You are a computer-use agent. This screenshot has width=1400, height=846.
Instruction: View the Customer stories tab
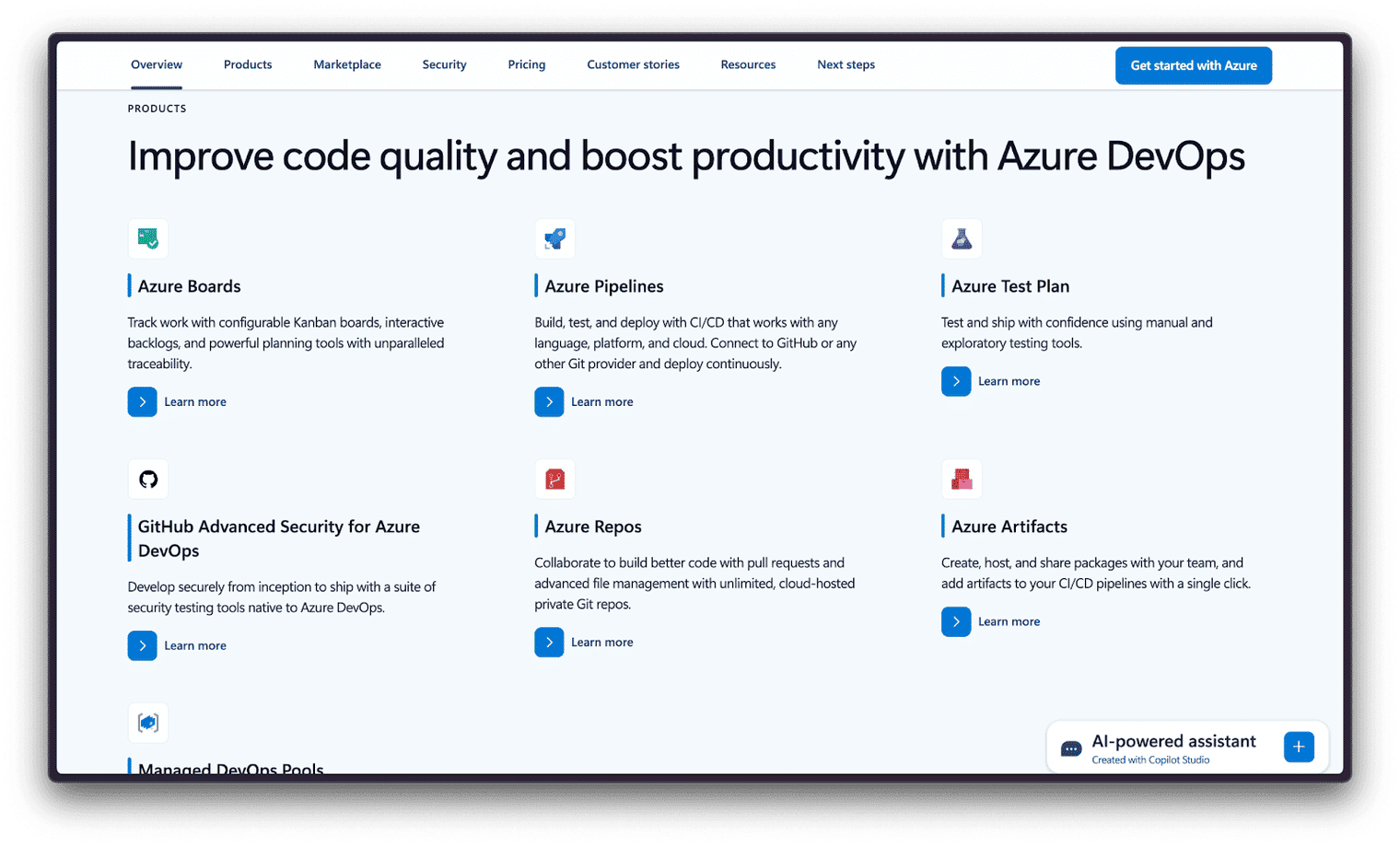pos(633,64)
